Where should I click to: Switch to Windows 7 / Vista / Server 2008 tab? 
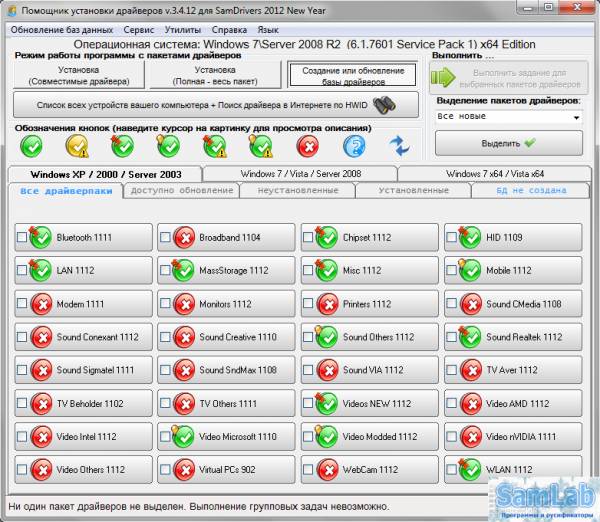(x=300, y=174)
